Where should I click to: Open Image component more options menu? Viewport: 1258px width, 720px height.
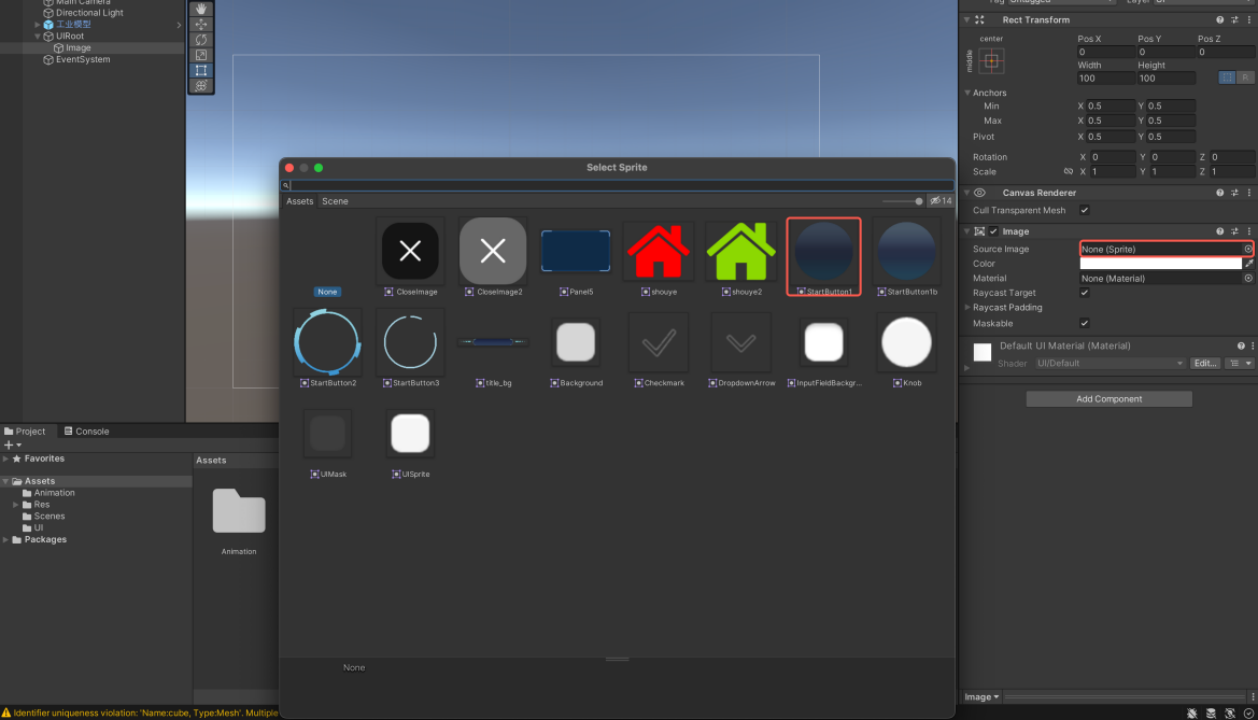point(1249,231)
